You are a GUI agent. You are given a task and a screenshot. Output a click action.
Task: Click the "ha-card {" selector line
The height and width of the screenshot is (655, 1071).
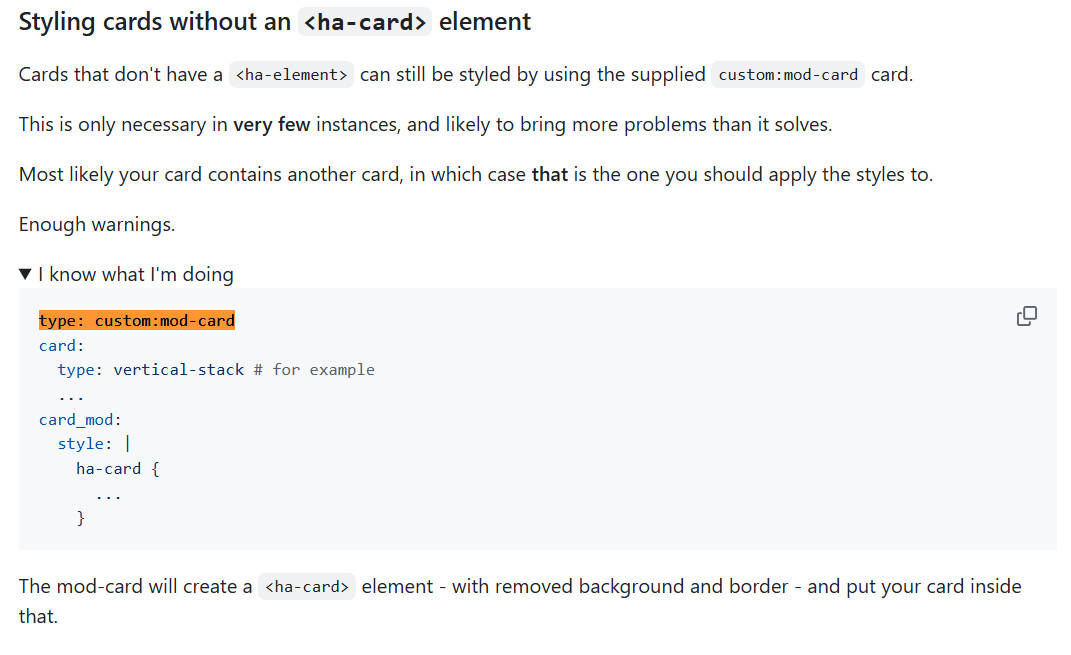[x=117, y=469]
